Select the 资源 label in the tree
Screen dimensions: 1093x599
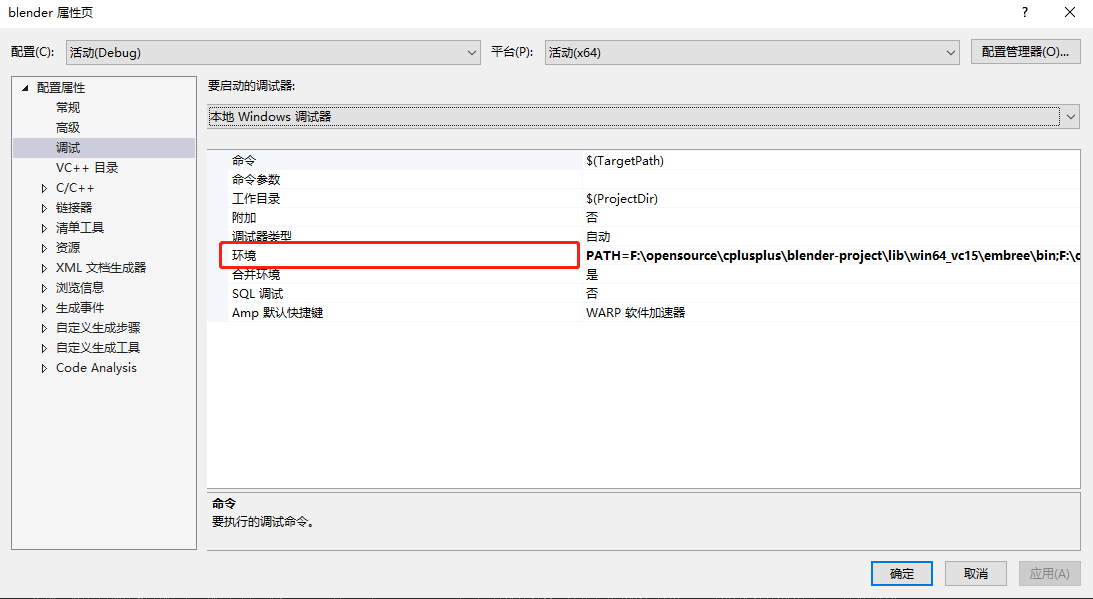(x=68, y=248)
